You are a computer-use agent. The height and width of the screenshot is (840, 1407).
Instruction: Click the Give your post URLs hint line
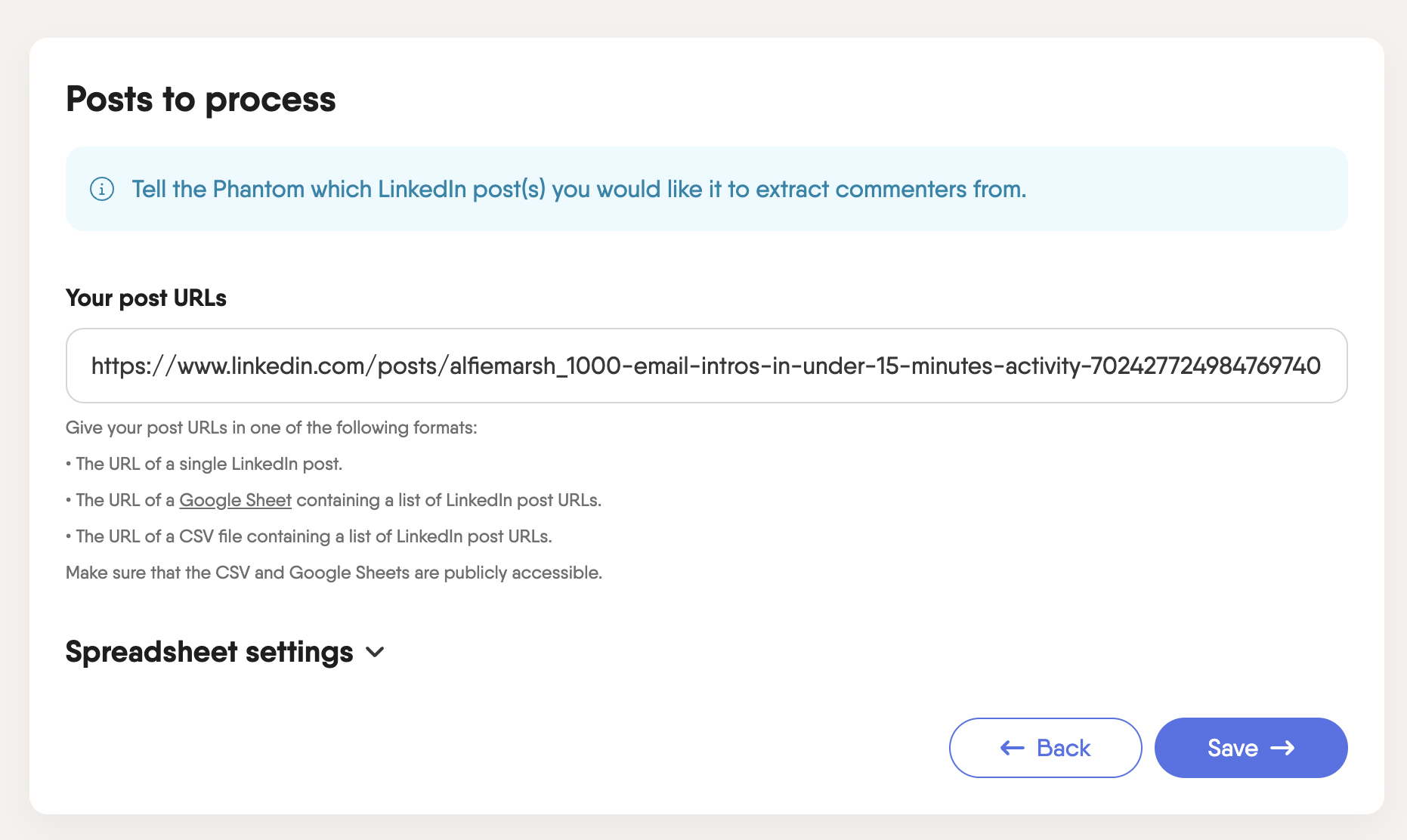[271, 428]
